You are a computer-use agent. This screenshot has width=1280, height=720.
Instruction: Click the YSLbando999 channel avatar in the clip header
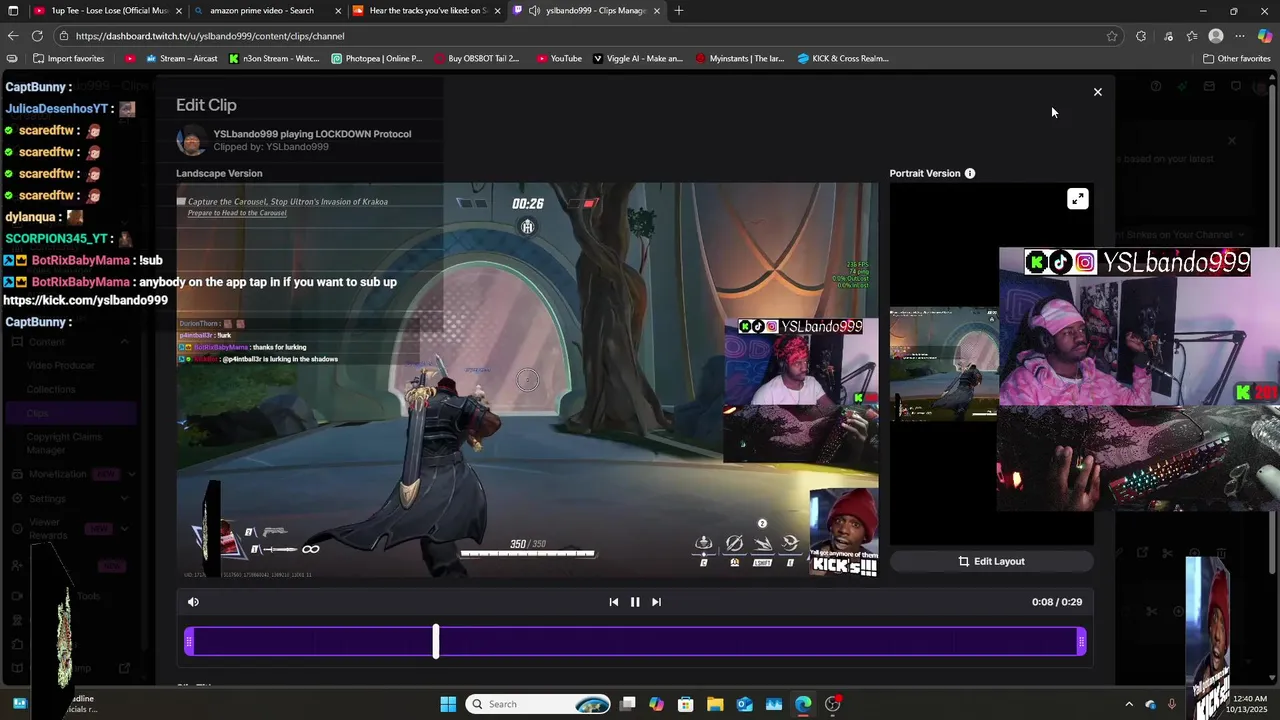tap(191, 140)
